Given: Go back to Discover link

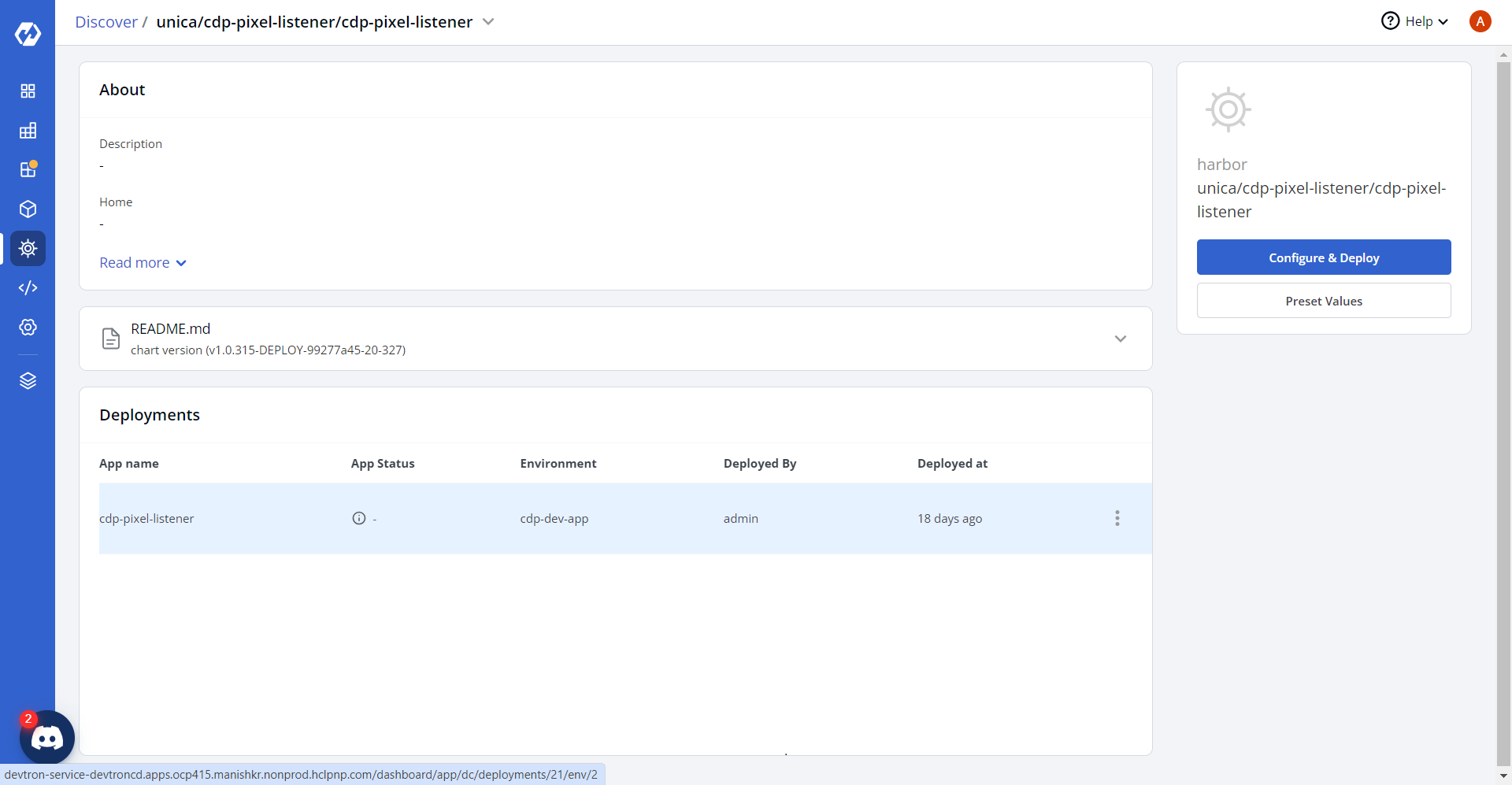Looking at the screenshot, I should (x=106, y=22).
